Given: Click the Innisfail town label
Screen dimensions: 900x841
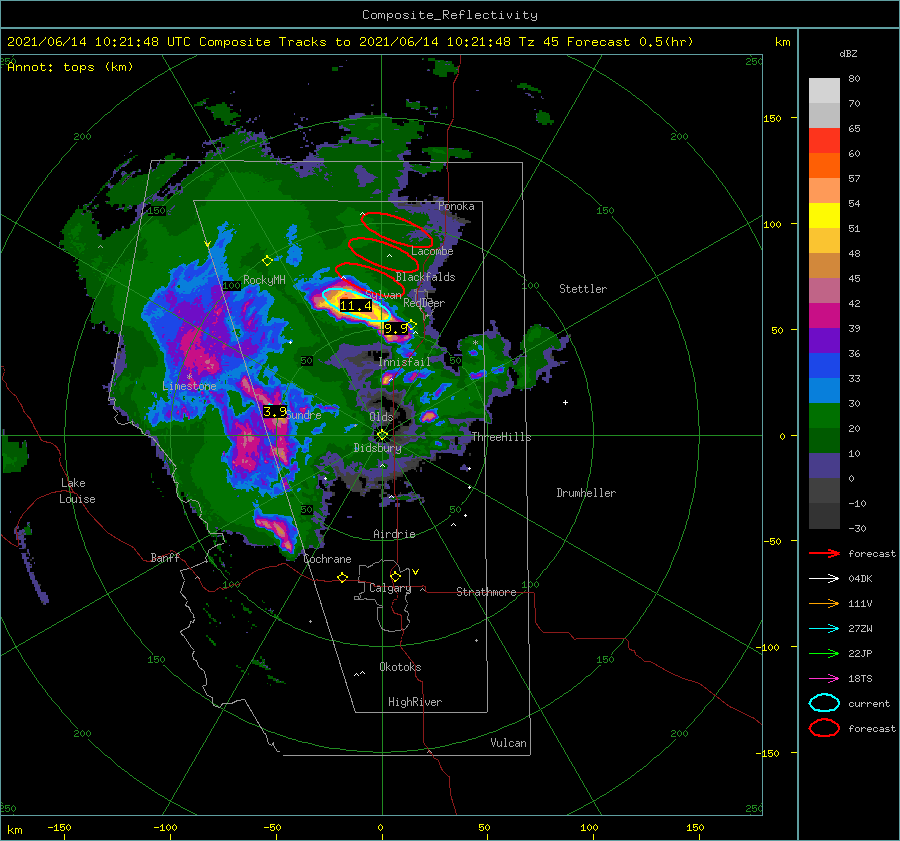Looking at the screenshot, I should [404, 362].
